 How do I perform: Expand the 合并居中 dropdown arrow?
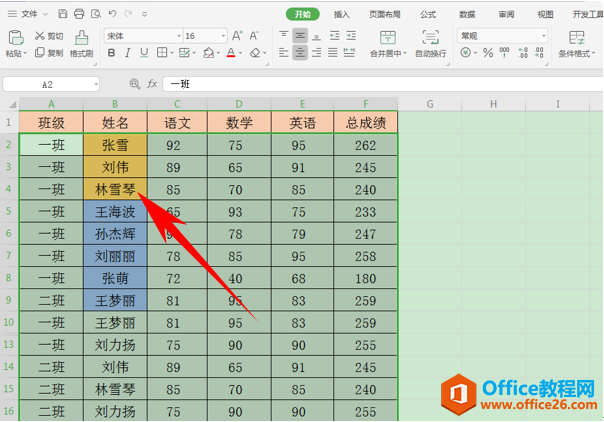tap(404, 54)
